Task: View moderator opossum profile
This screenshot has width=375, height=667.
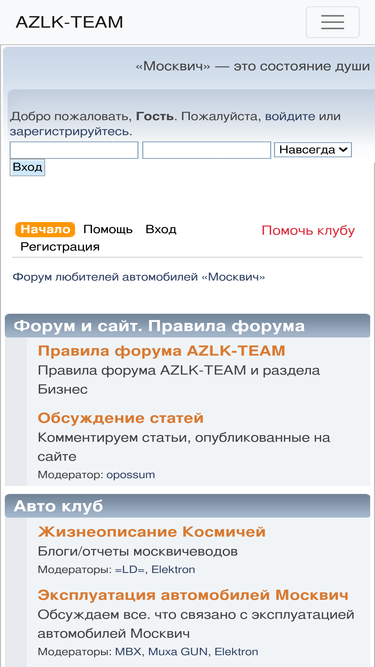Action: coord(131,475)
